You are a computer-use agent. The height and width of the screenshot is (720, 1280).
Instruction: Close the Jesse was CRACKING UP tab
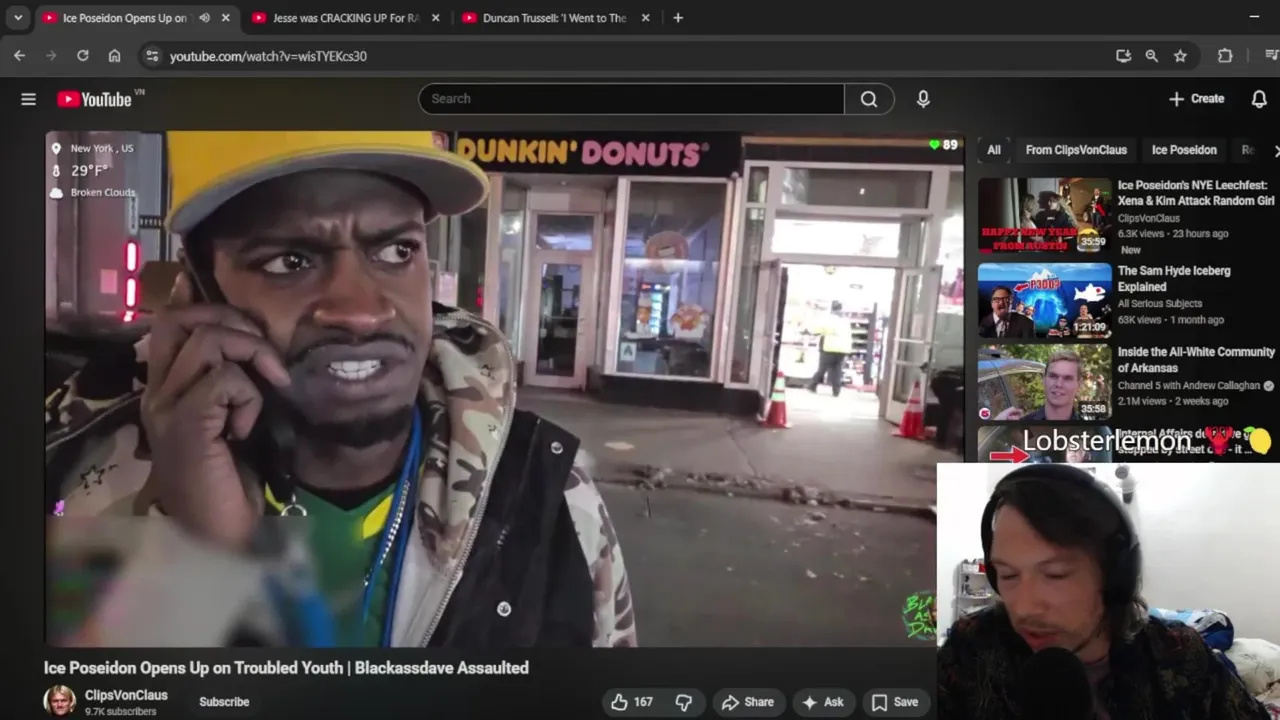(435, 18)
